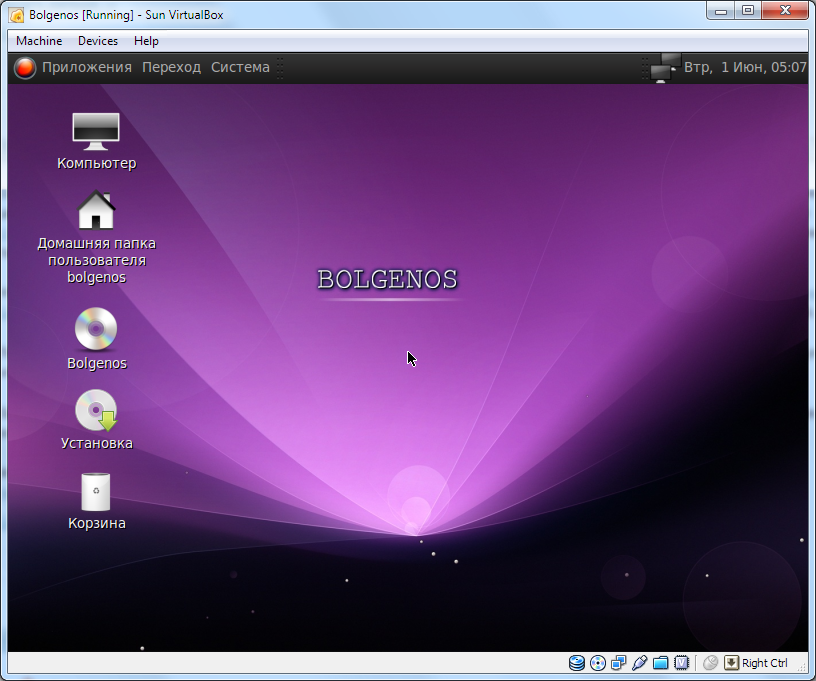The width and height of the screenshot is (816, 681).
Task: Open the Devices menu
Action: (x=98, y=41)
